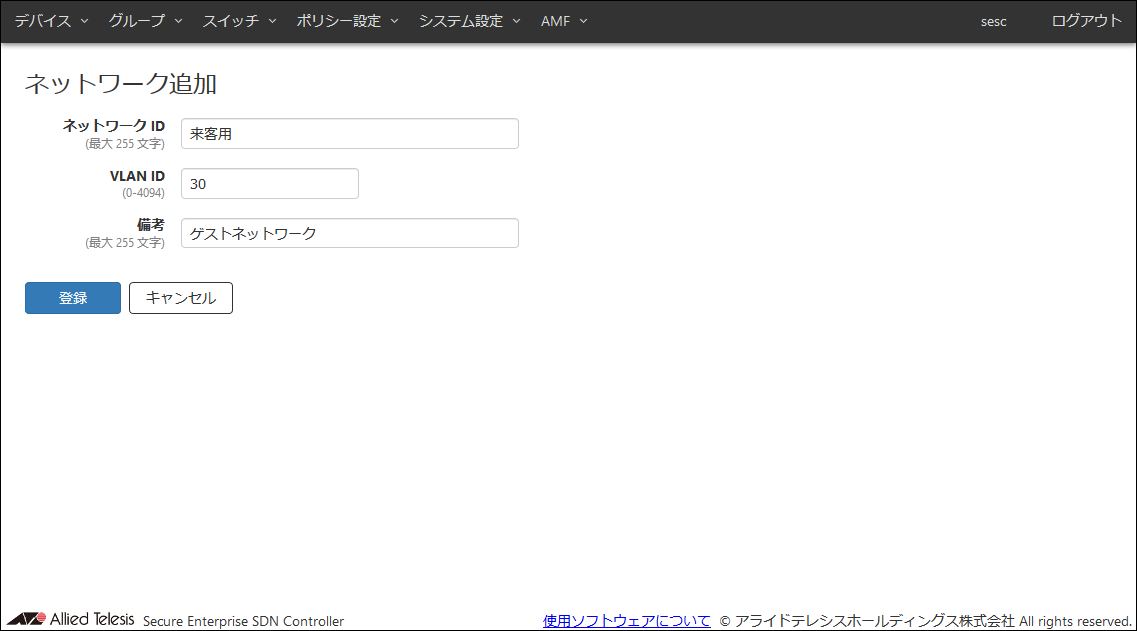1137x631 pixels.
Task: Click the ネットワーク ID label
Action: pos(114,125)
